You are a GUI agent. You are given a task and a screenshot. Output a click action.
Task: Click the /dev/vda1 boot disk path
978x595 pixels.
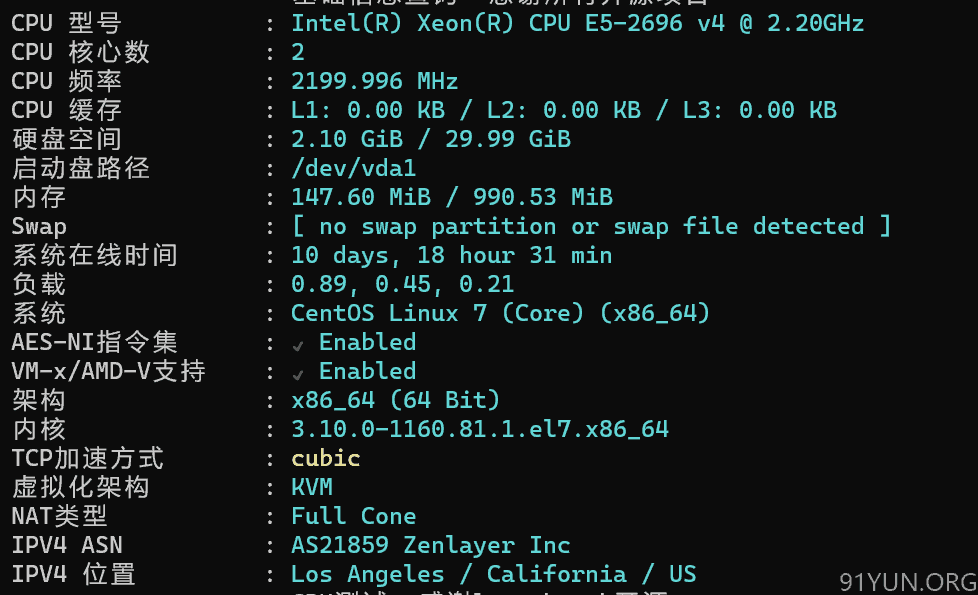353,168
